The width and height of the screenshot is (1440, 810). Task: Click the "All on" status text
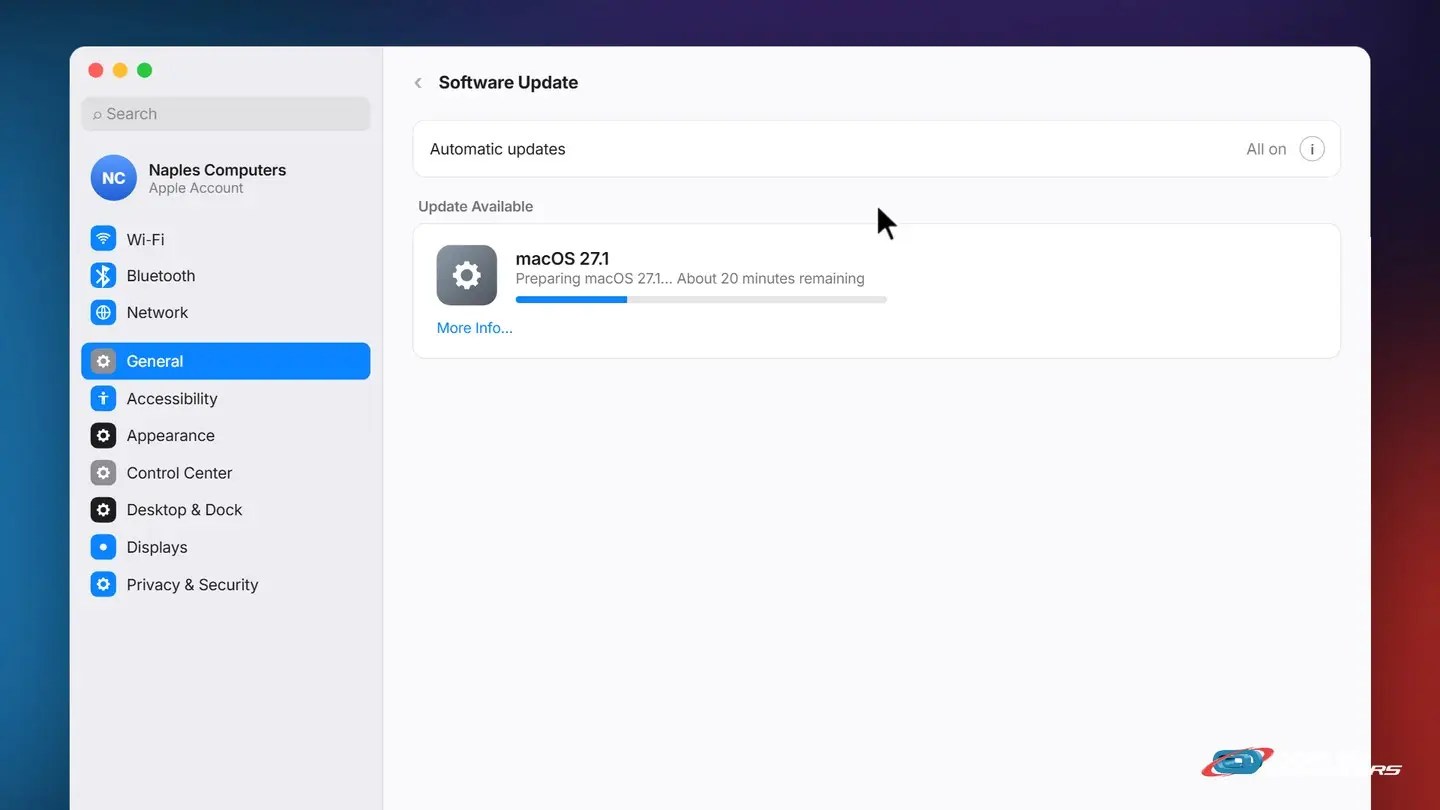point(1266,149)
